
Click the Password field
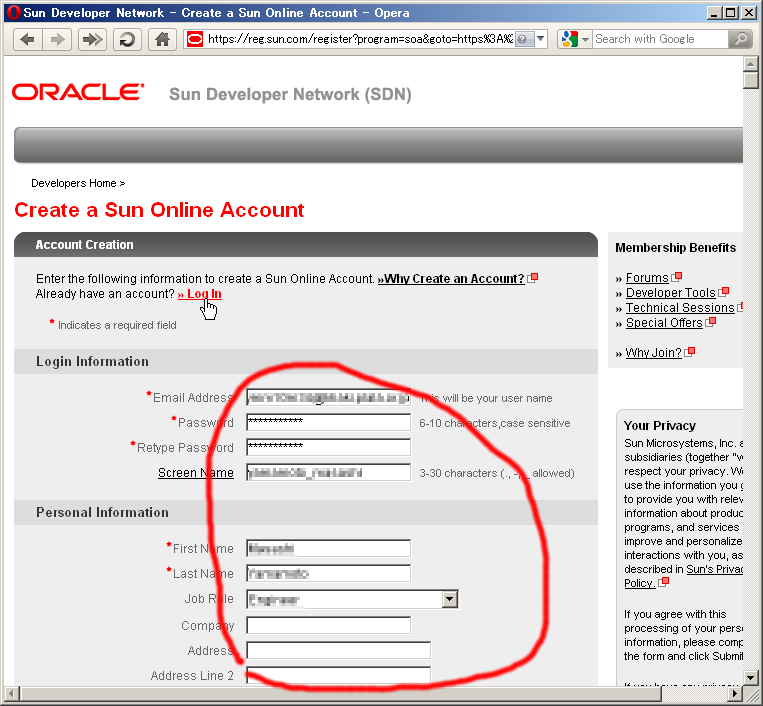tap(328, 422)
